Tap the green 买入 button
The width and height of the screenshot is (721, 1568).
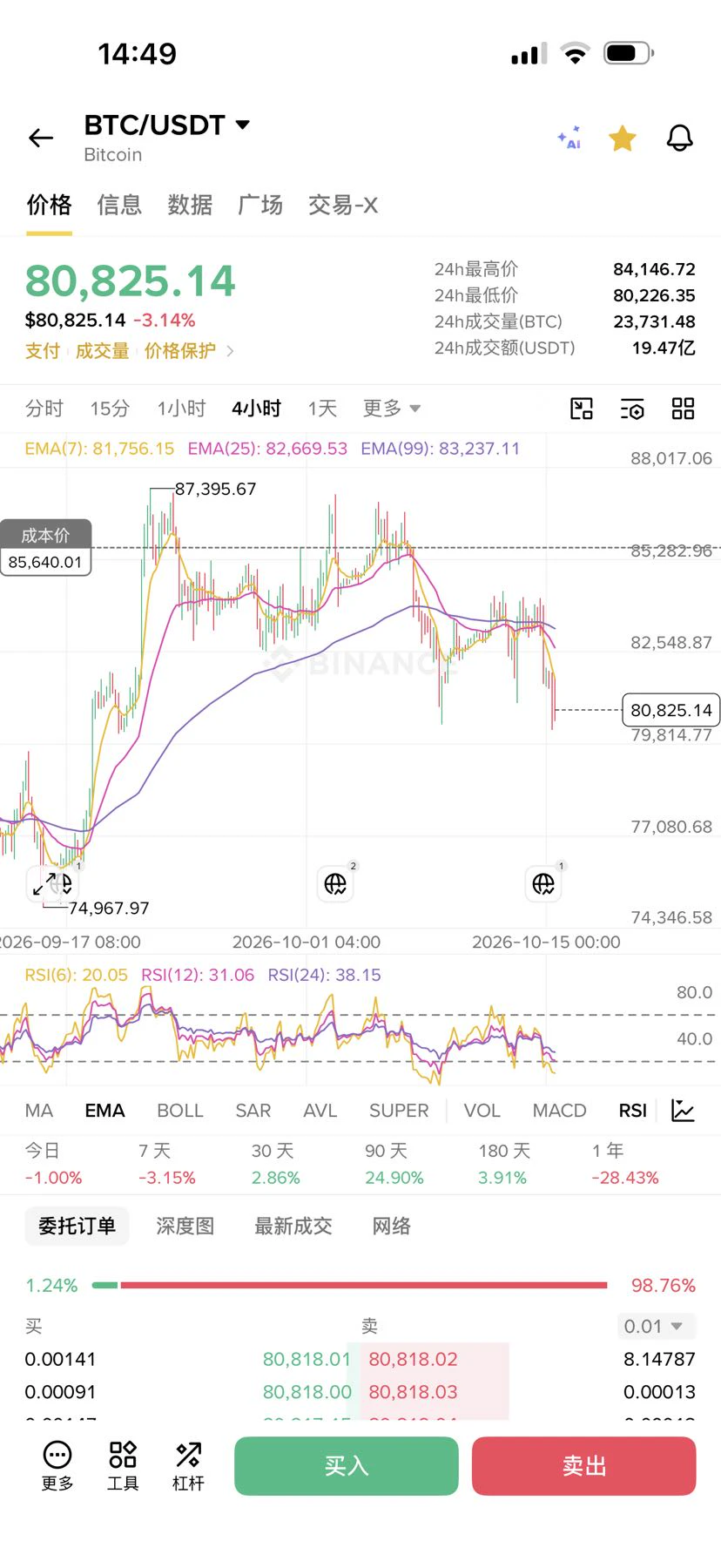pos(347,1466)
